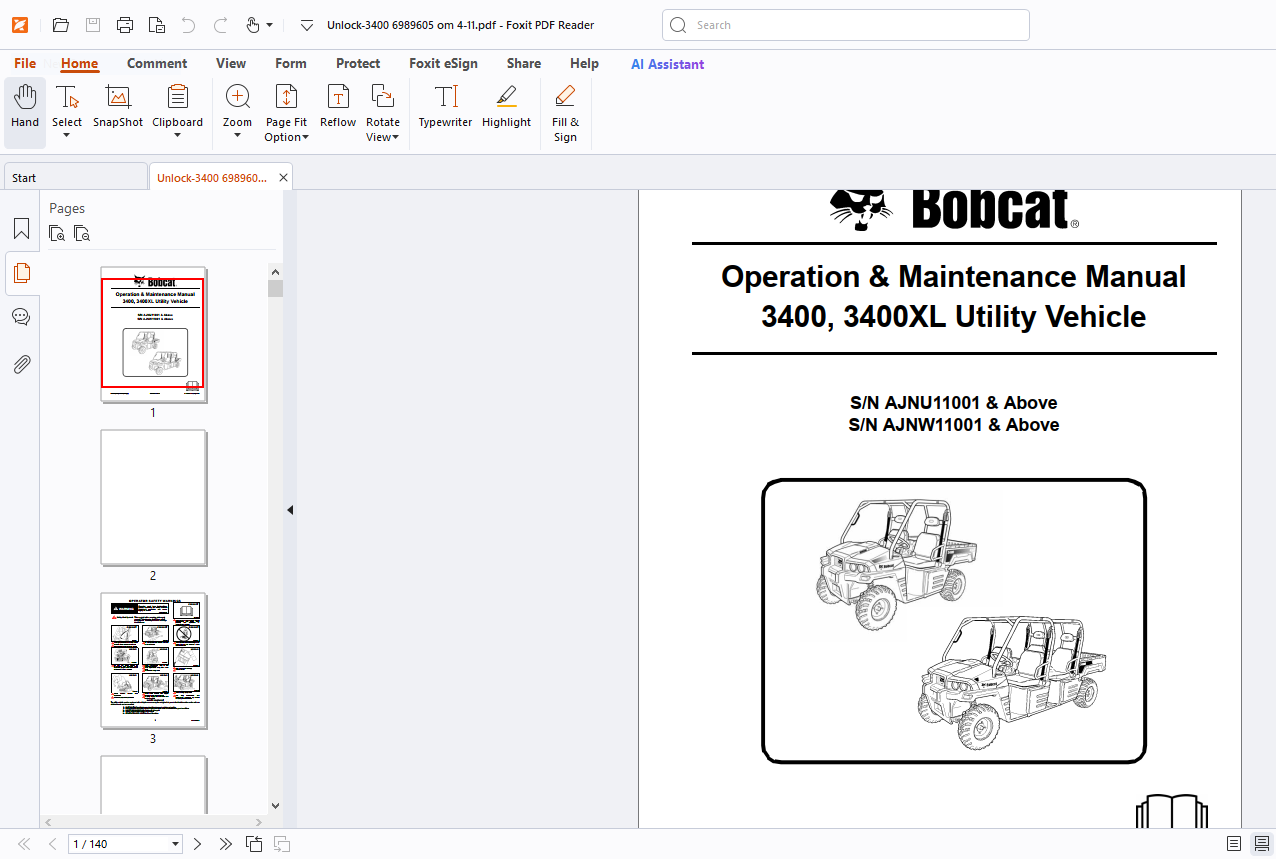This screenshot has width=1276, height=859.
Task: Open the Attachments paperclip panel
Action: [21, 363]
